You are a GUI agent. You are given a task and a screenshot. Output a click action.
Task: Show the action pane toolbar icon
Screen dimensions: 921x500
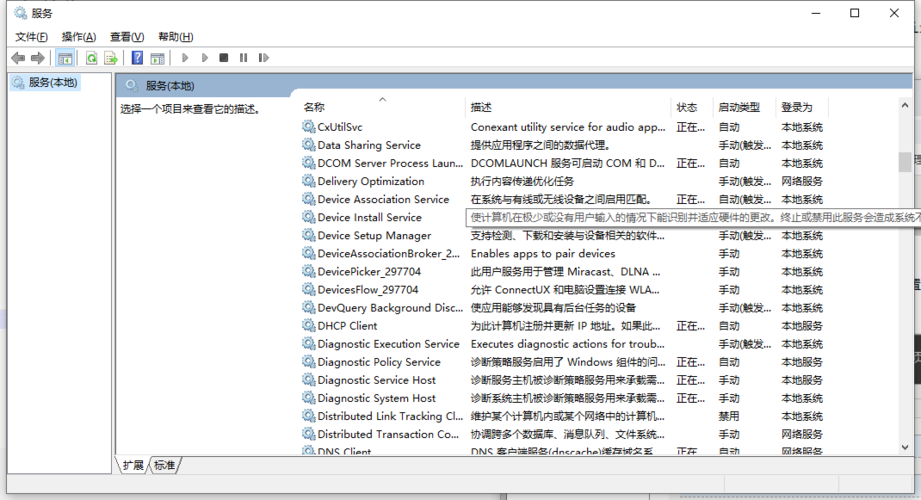coord(157,58)
